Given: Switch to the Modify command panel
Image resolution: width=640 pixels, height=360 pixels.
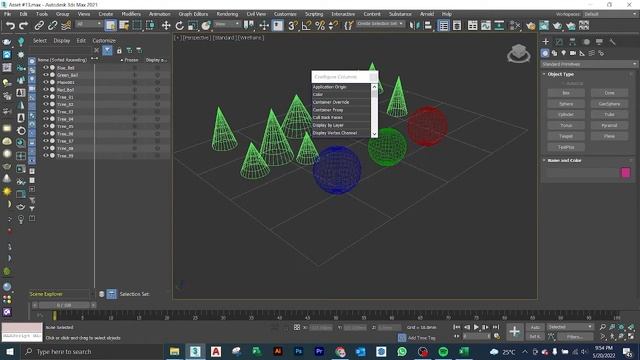Looking at the screenshot, I should pos(559,42).
